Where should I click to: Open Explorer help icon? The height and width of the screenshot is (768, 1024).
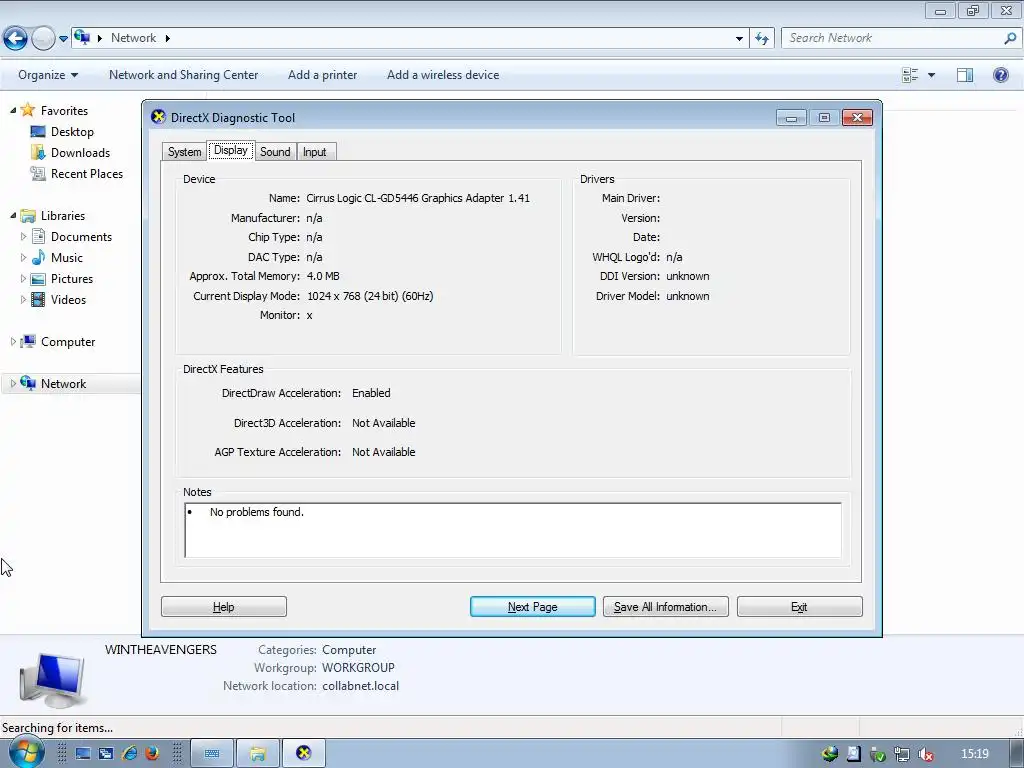(1000, 75)
